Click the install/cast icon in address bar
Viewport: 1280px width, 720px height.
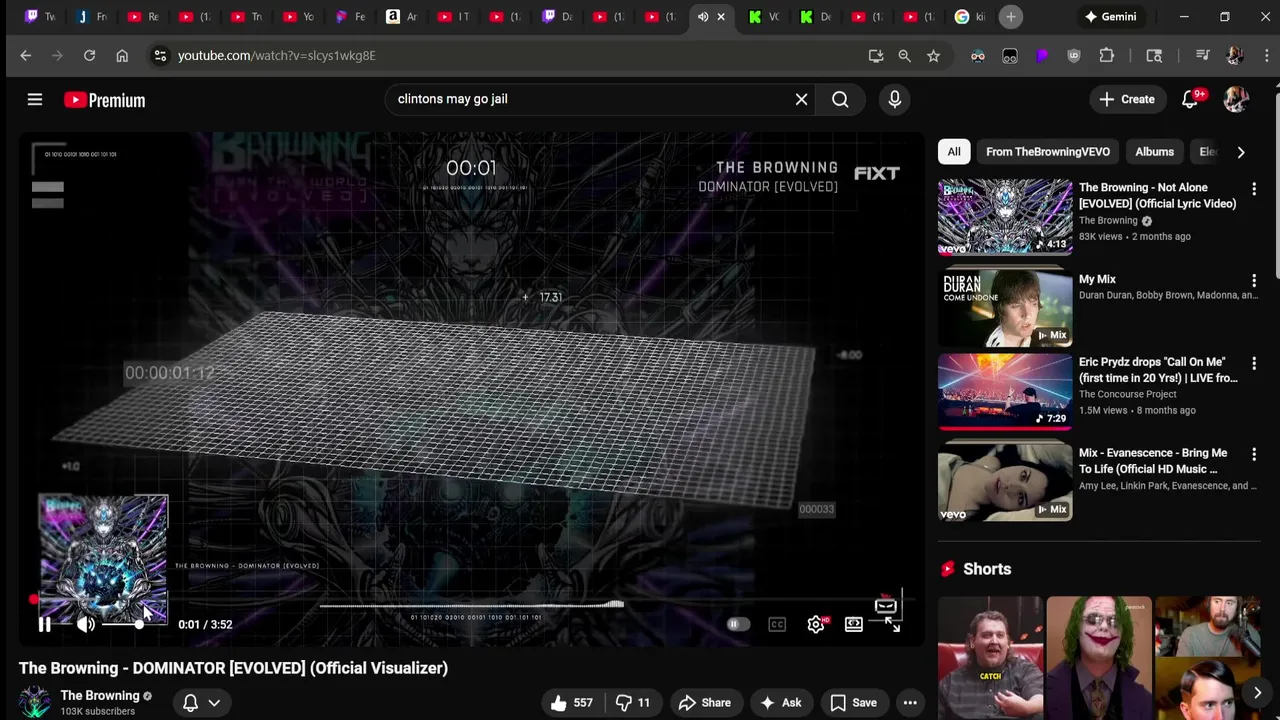coord(876,56)
